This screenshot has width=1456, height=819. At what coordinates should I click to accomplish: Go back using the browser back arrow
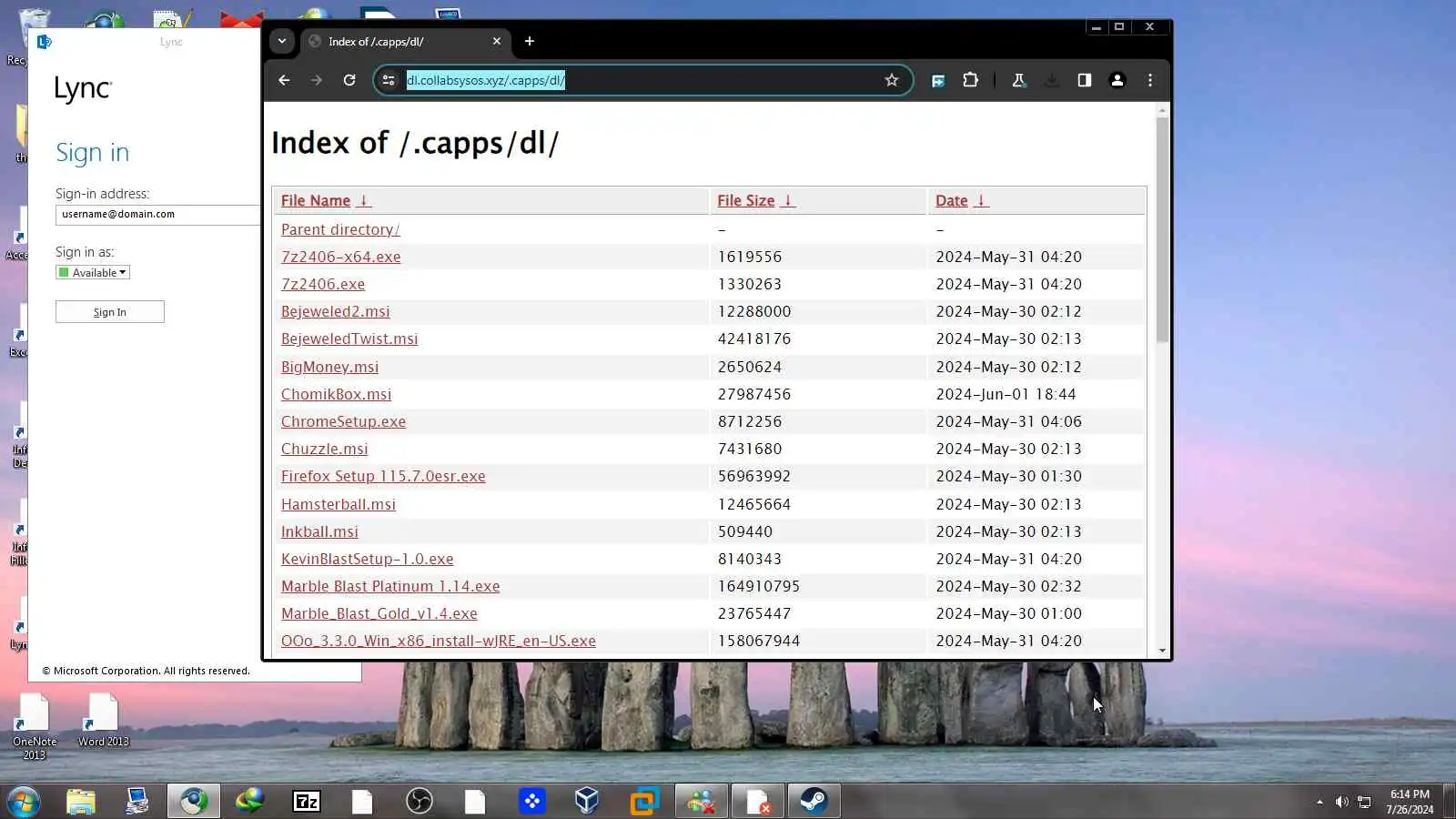coord(284,80)
